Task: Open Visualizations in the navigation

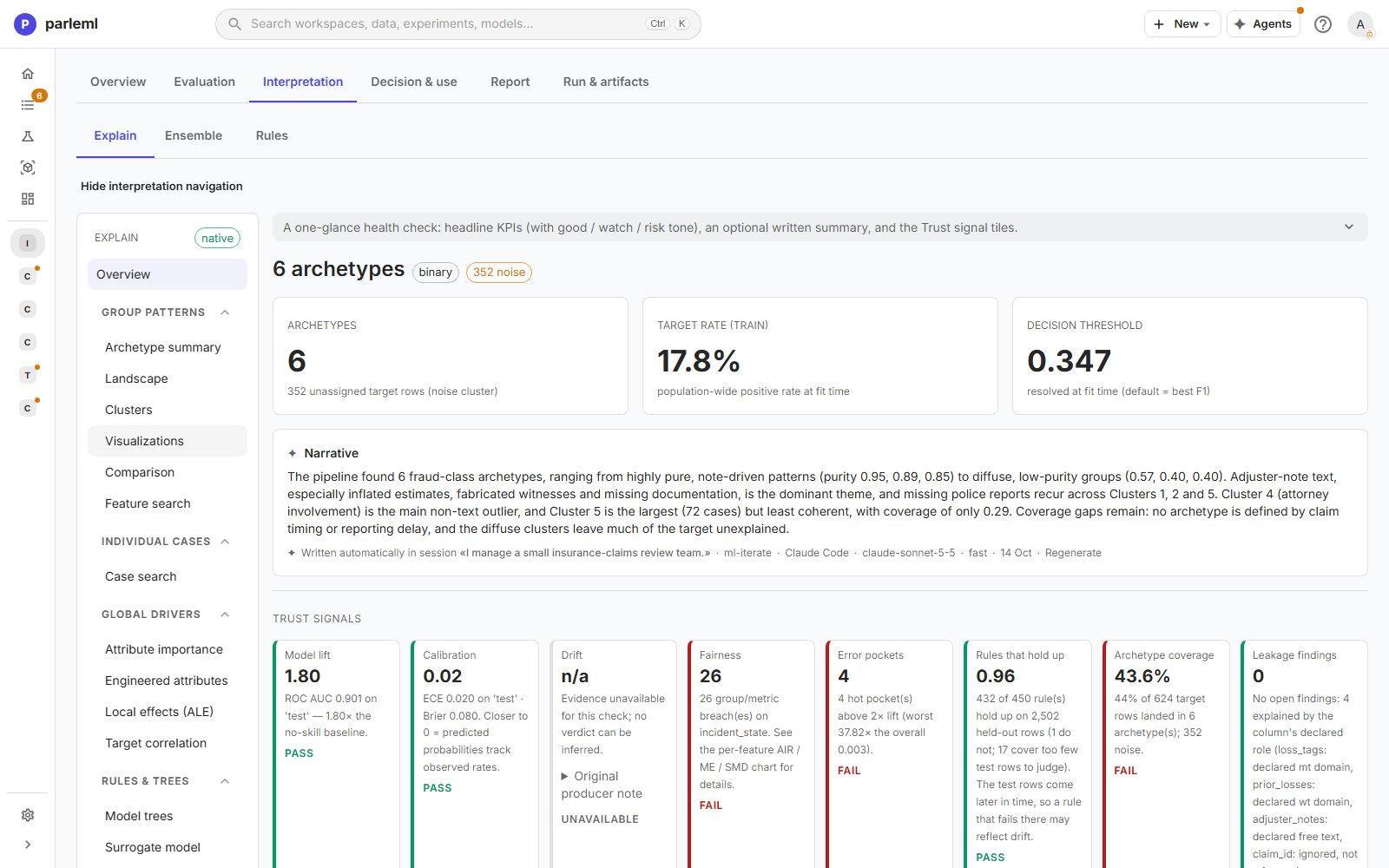Action: 168,441
